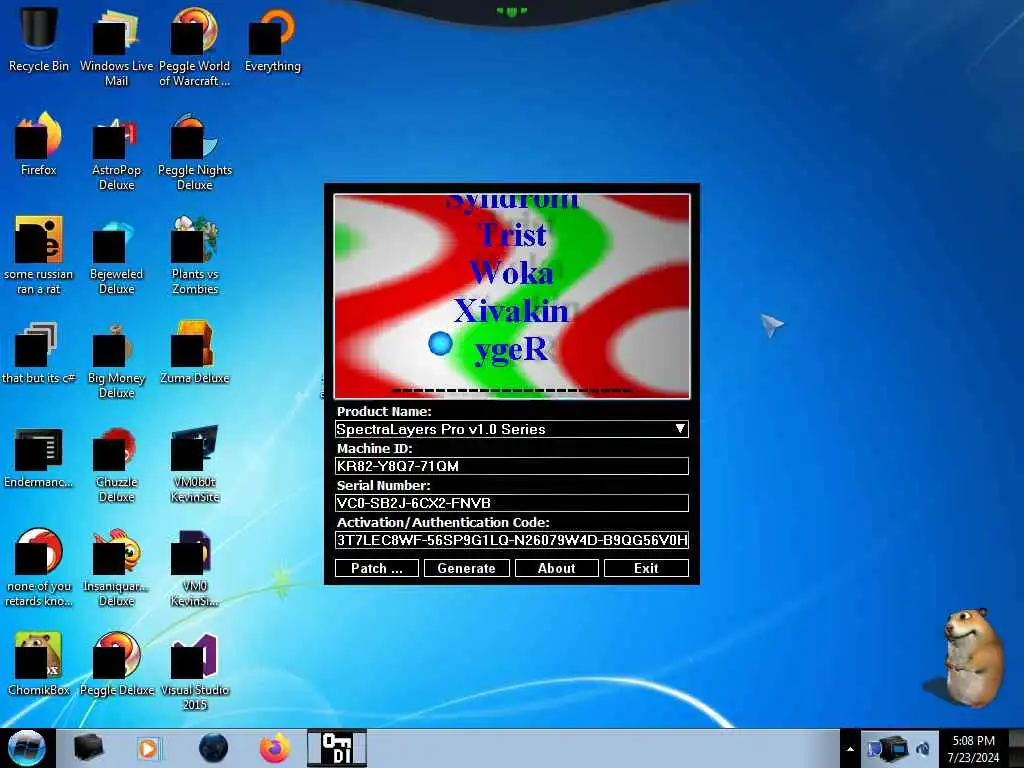This screenshot has height=768, width=1024.
Task: Open Peggle Nights Deluxe icon
Action: [x=195, y=152]
